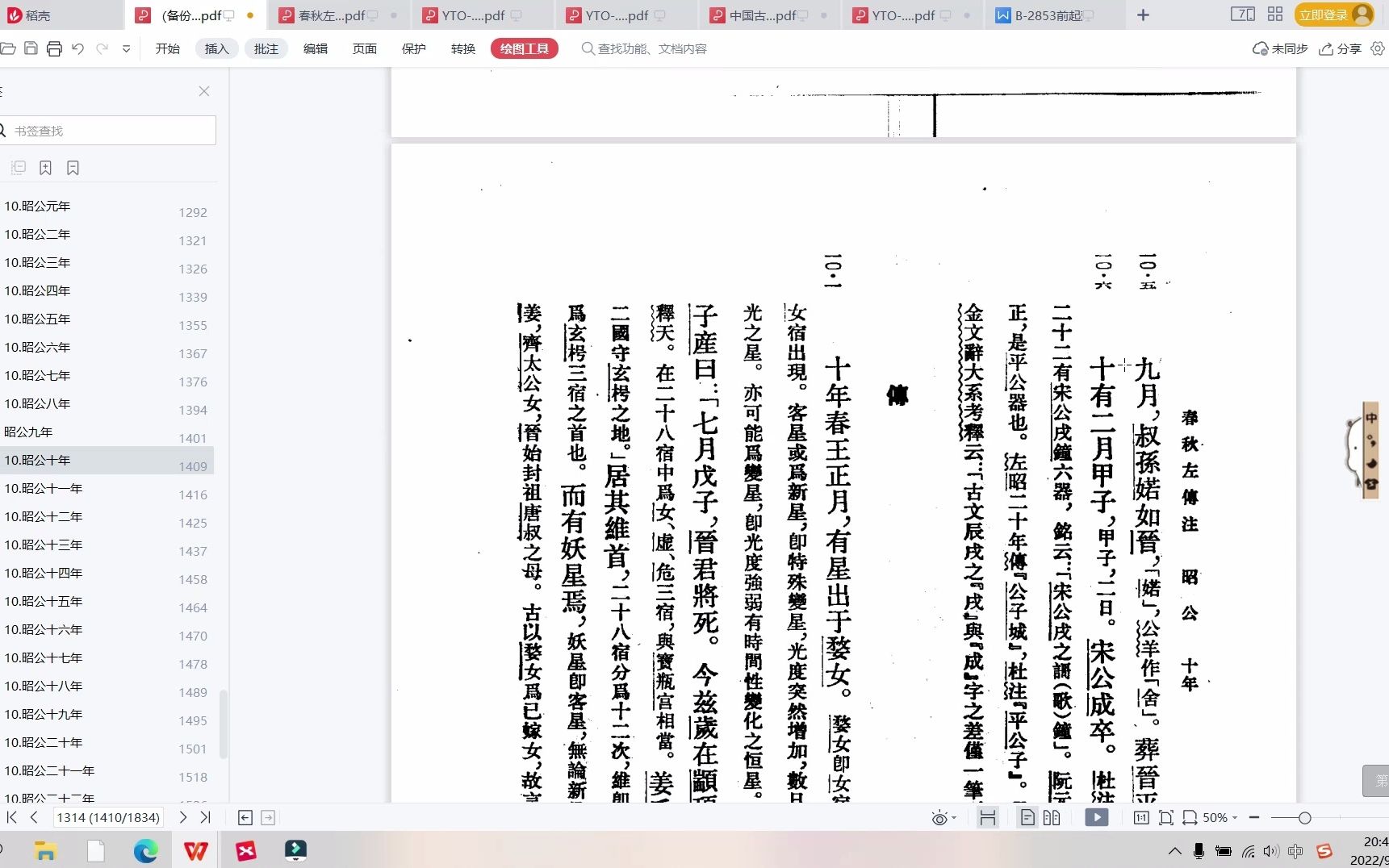Select single page view icon
This screenshot has width=1389, height=868.
(1027, 817)
